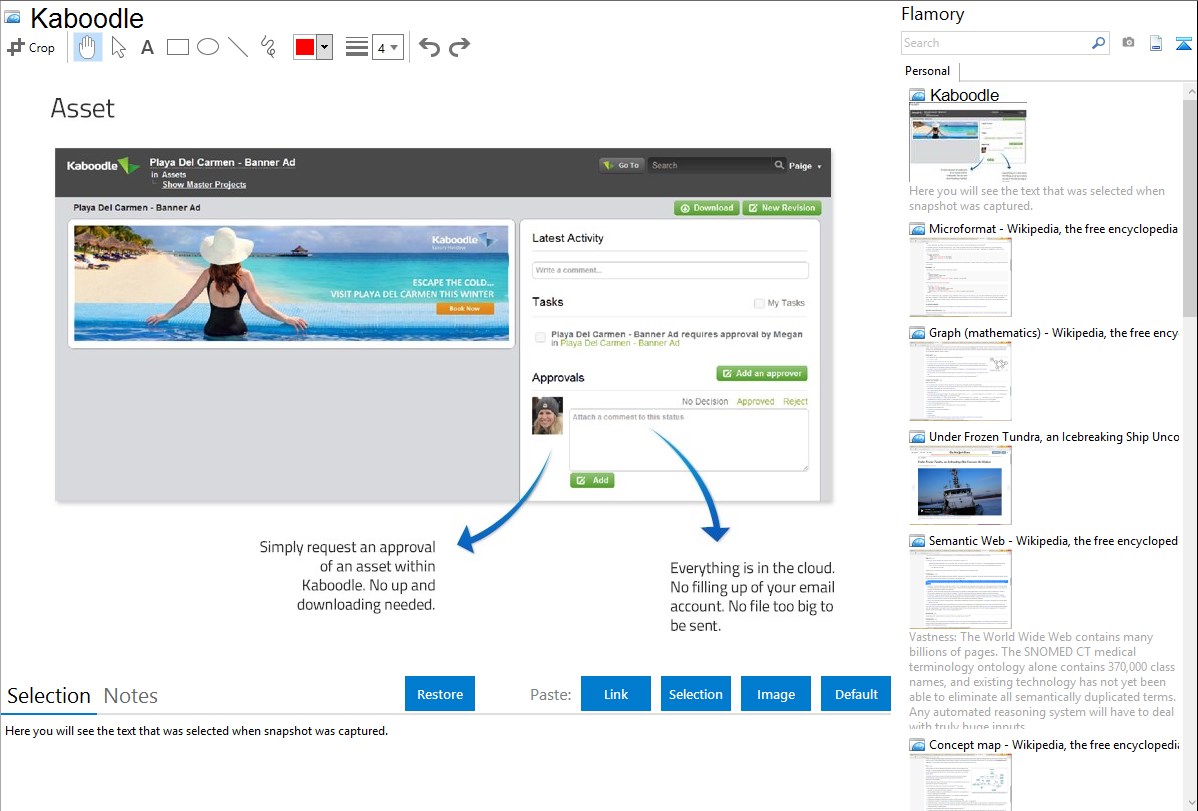
Task: Open the Concept map snapshot thumbnail
Action: [x=960, y=782]
